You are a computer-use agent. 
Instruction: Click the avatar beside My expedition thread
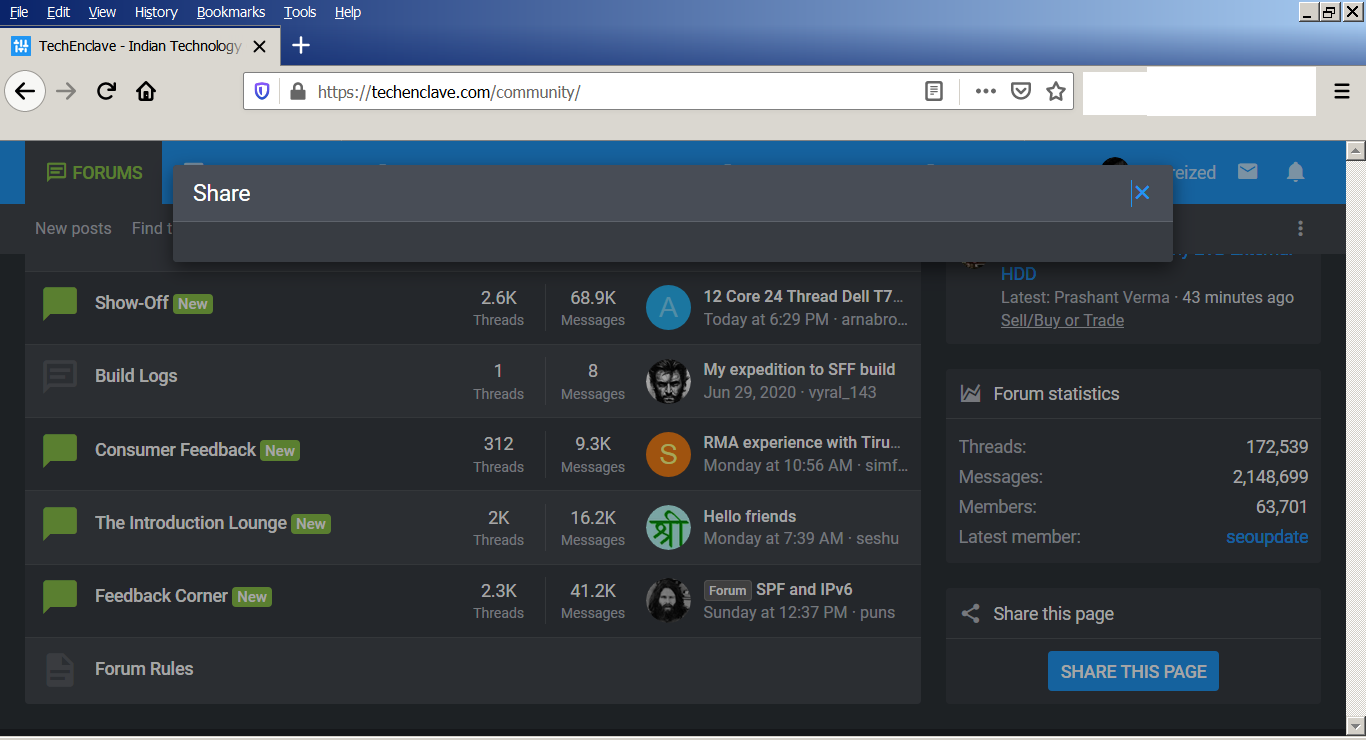[x=668, y=381]
